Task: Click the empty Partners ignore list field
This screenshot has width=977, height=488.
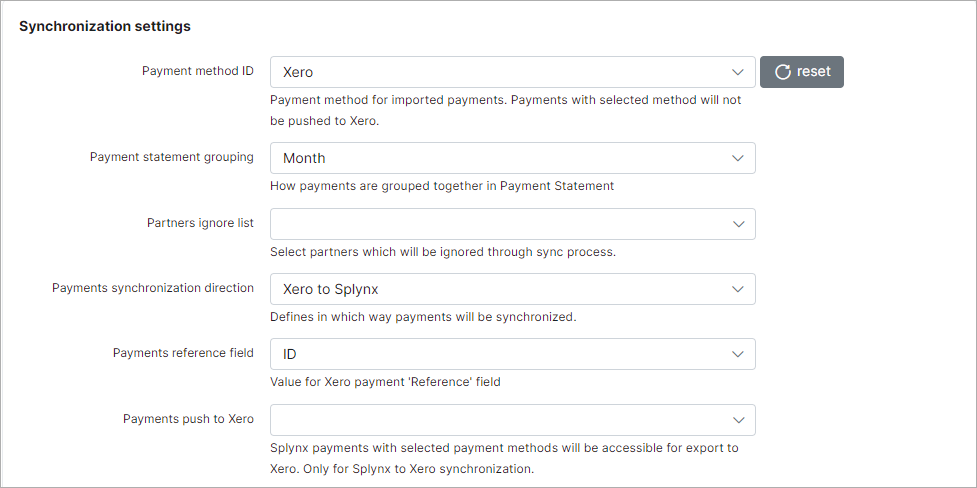Action: click(513, 224)
